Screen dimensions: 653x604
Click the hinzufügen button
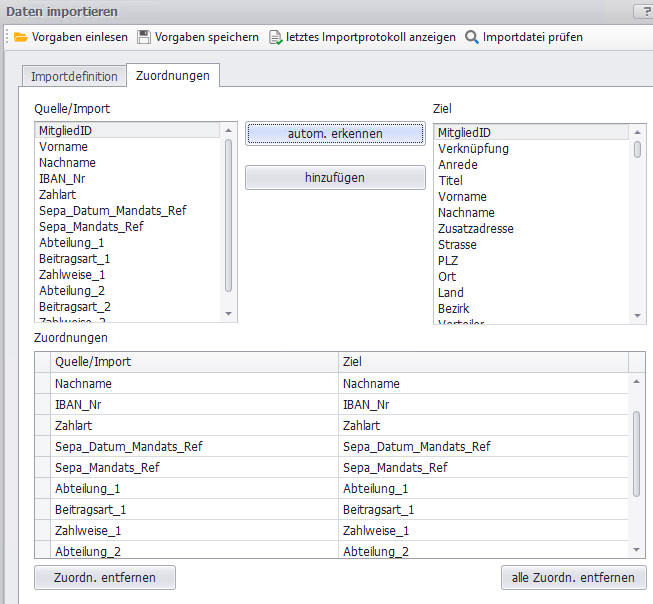335,177
